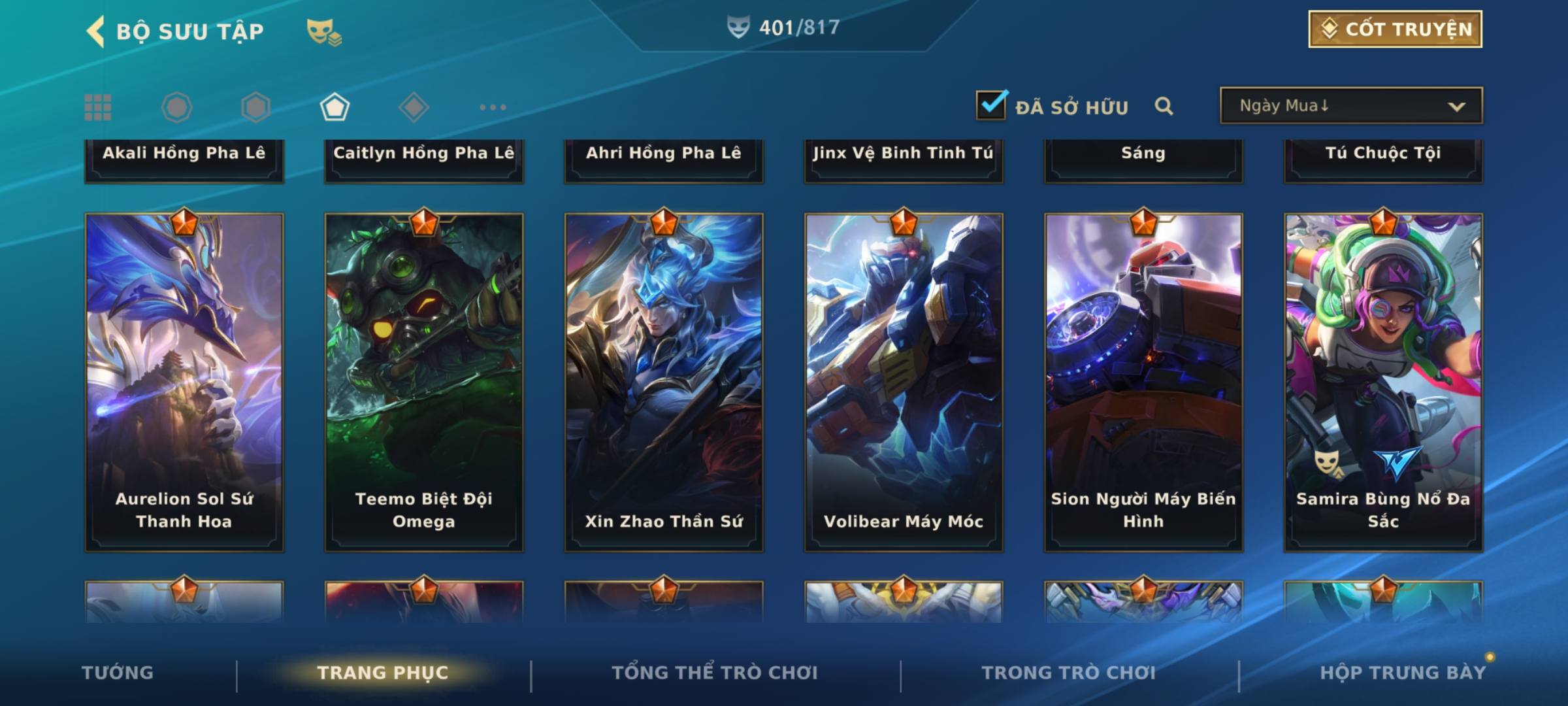Open the Ngày Mua sort dropdown
1568x706 pixels.
click(x=1351, y=105)
